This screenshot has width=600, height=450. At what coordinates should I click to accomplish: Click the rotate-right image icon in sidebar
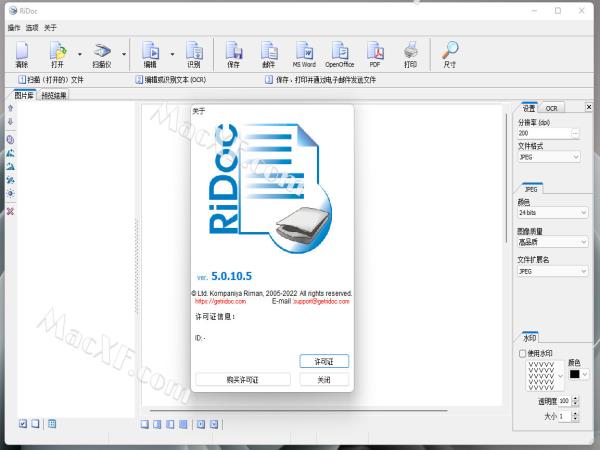[x=10, y=166]
